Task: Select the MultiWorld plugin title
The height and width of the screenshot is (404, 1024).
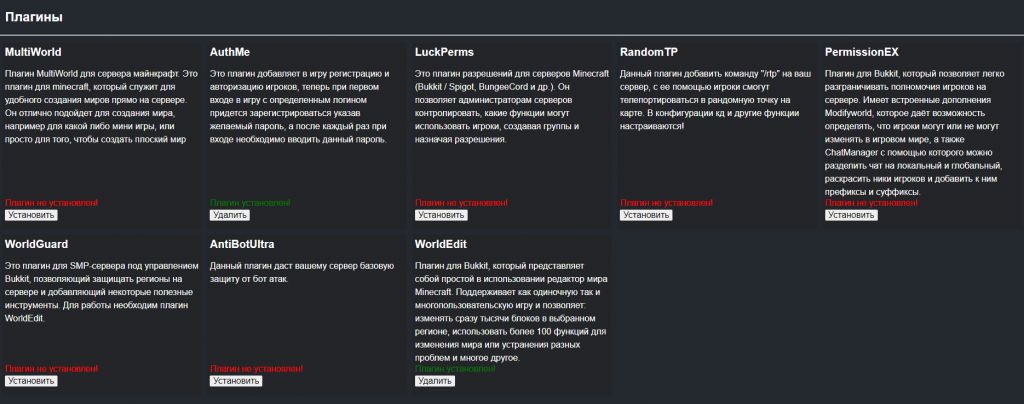Action: point(33,52)
